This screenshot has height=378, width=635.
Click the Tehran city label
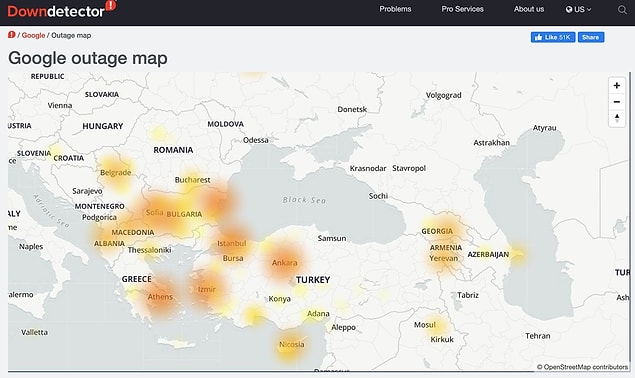tap(537, 336)
